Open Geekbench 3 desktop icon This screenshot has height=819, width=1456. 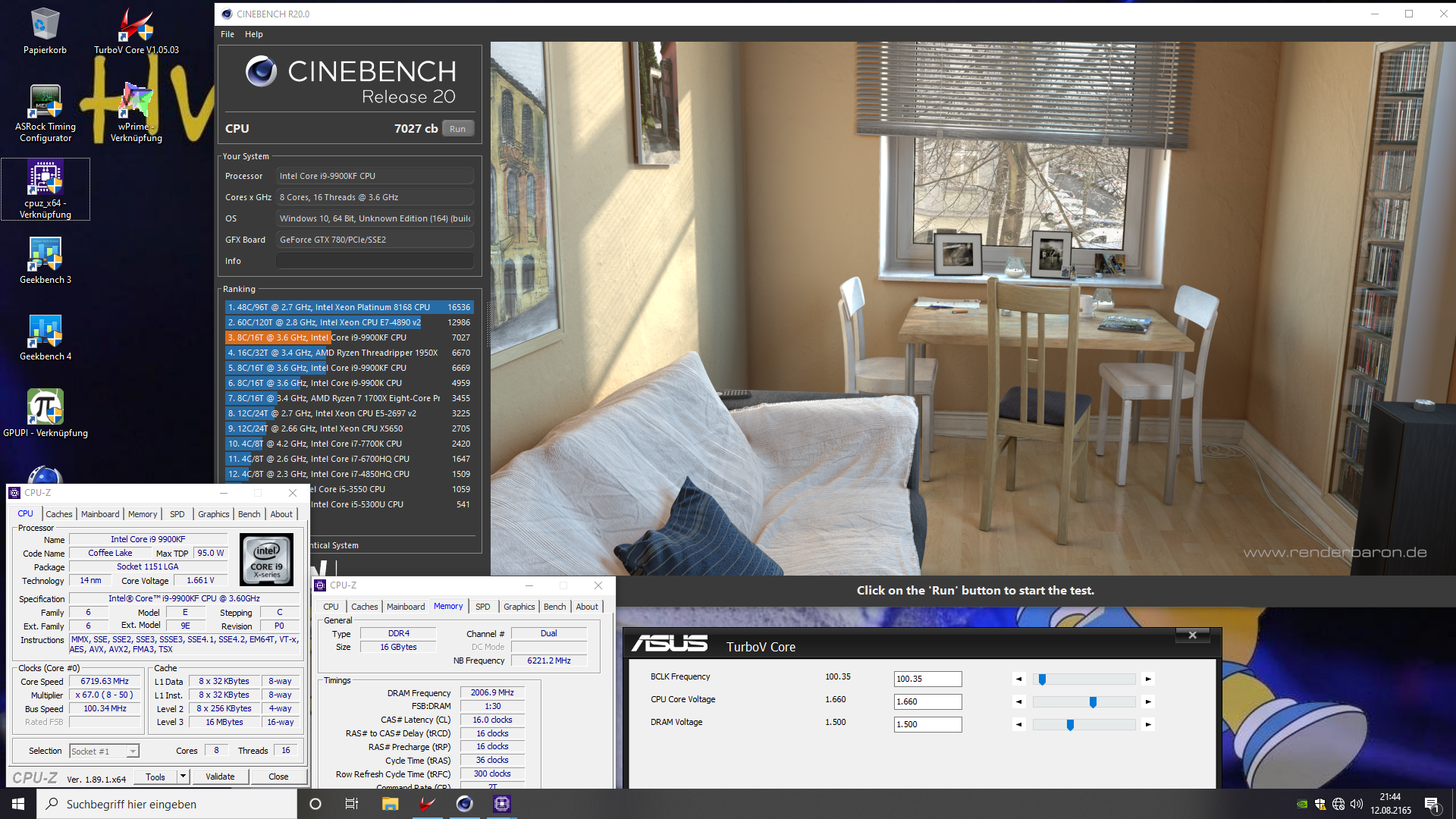[45, 260]
